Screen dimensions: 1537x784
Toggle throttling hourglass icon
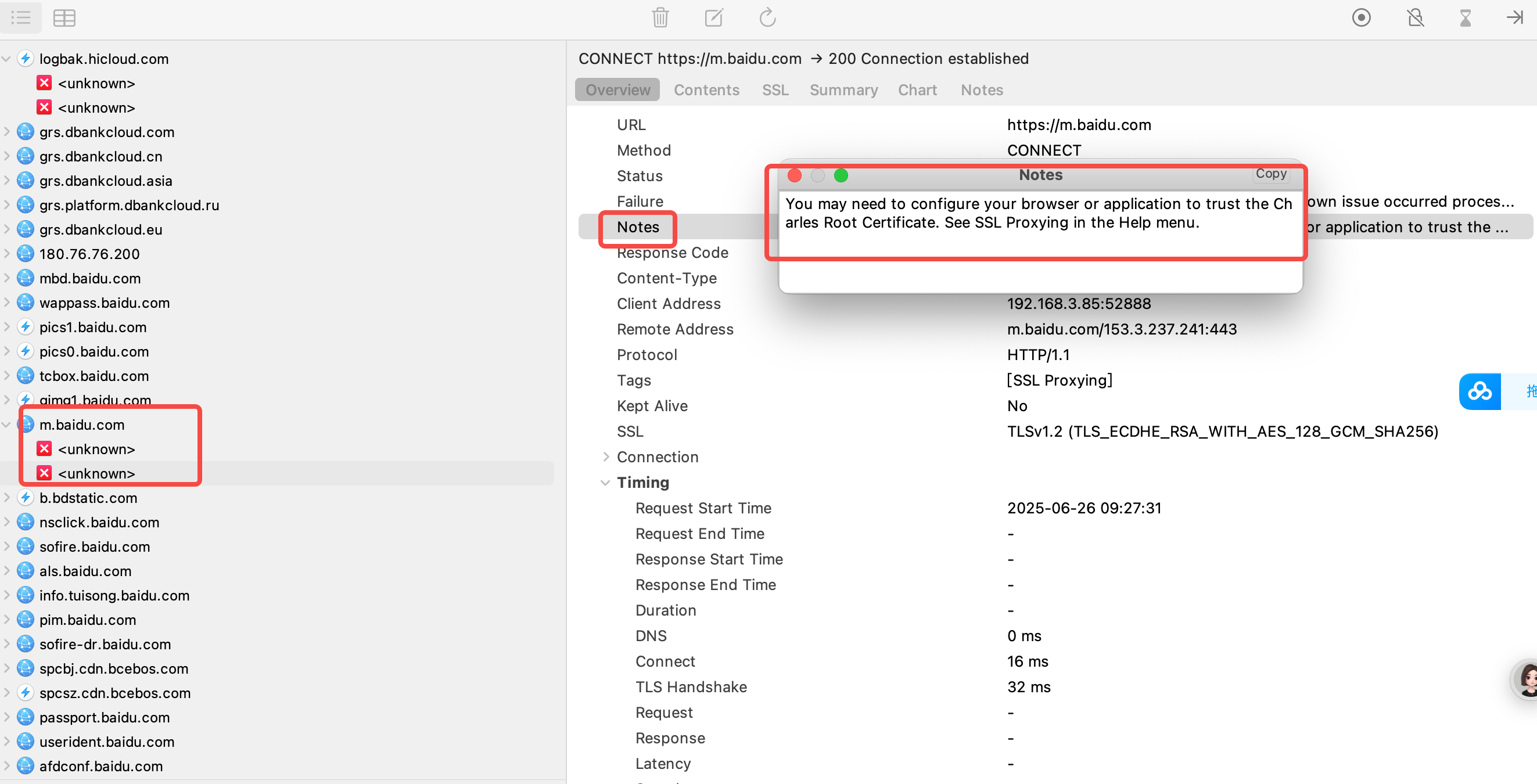click(1466, 18)
